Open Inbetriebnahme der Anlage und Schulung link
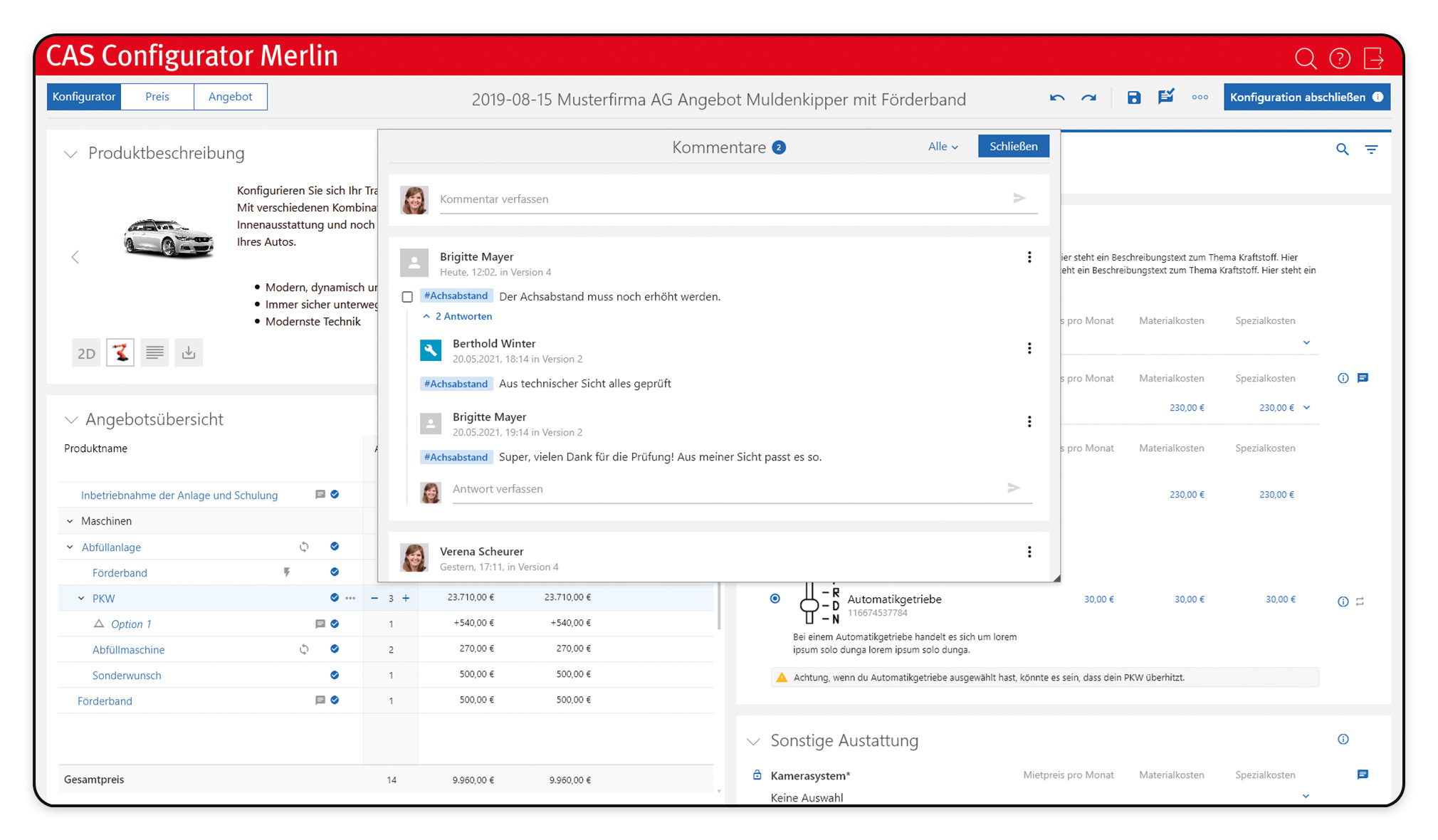1438x840 pixels. click(179, 495)
